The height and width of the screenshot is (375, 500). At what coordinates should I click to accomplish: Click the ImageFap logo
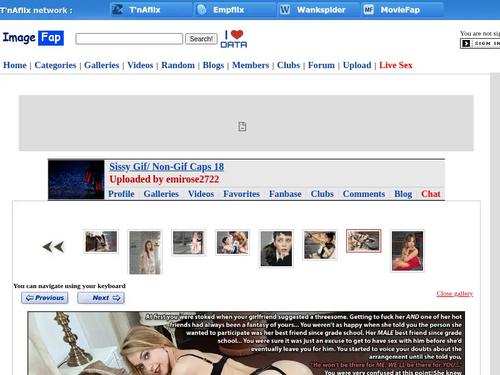pos(33,38)
